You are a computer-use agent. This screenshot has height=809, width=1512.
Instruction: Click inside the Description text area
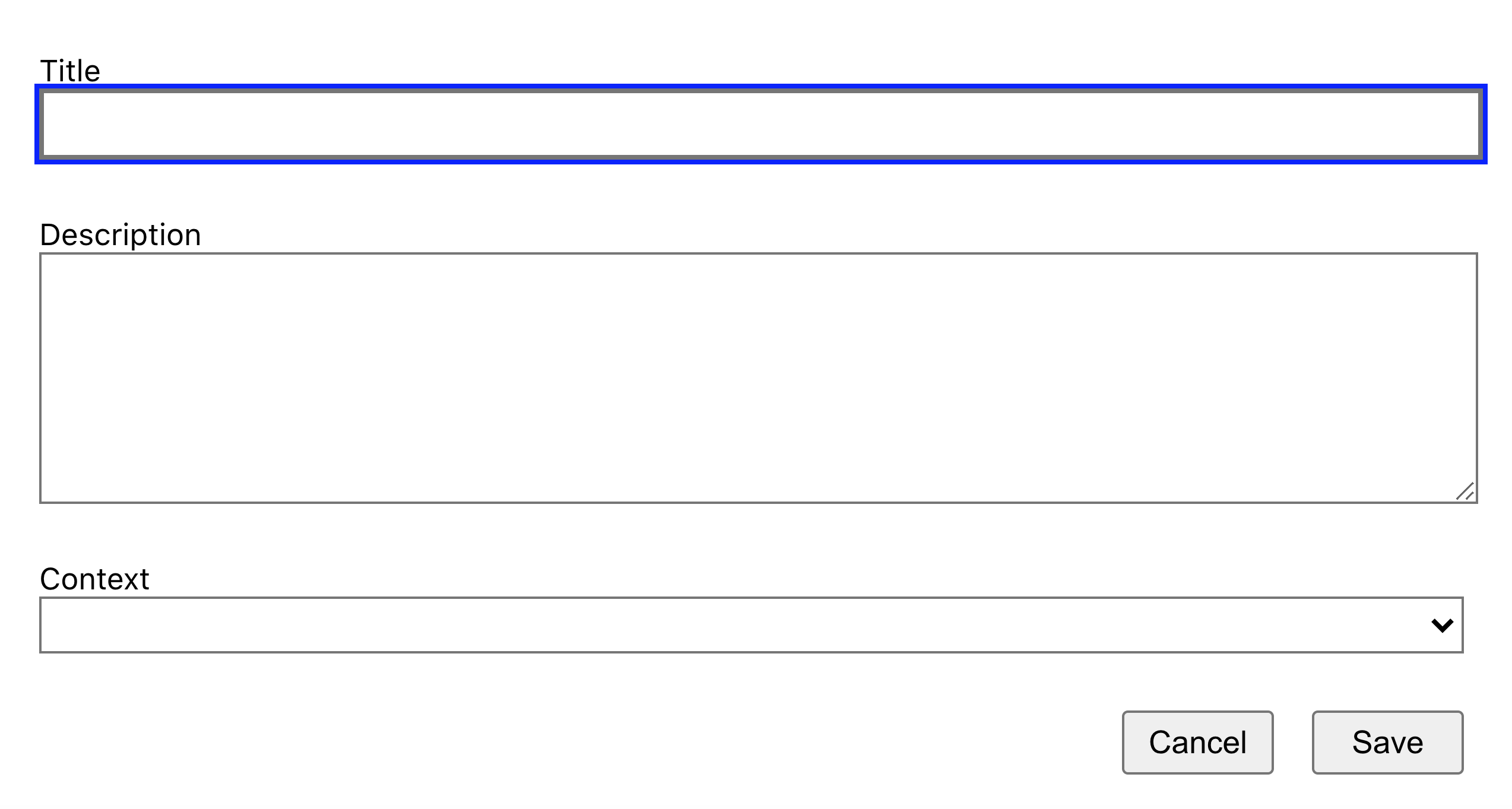click(x=758, y=378)
